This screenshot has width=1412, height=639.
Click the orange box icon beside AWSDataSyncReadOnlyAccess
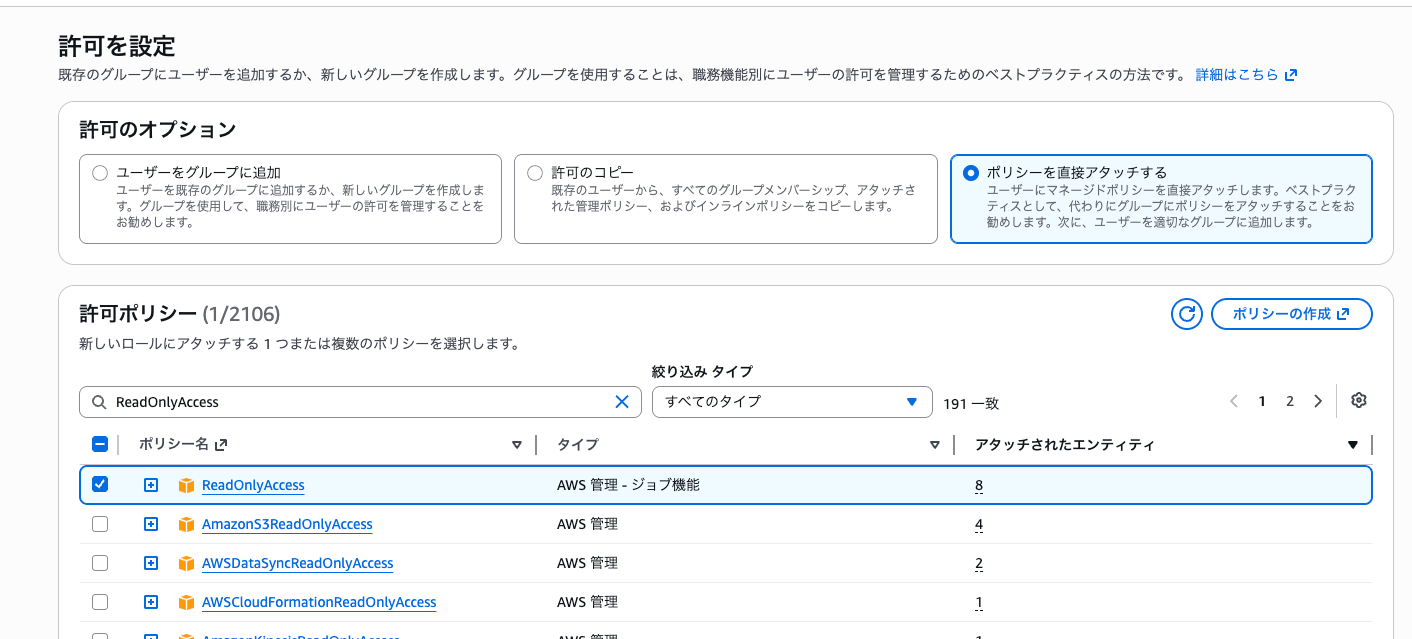(x=186, y=563)
